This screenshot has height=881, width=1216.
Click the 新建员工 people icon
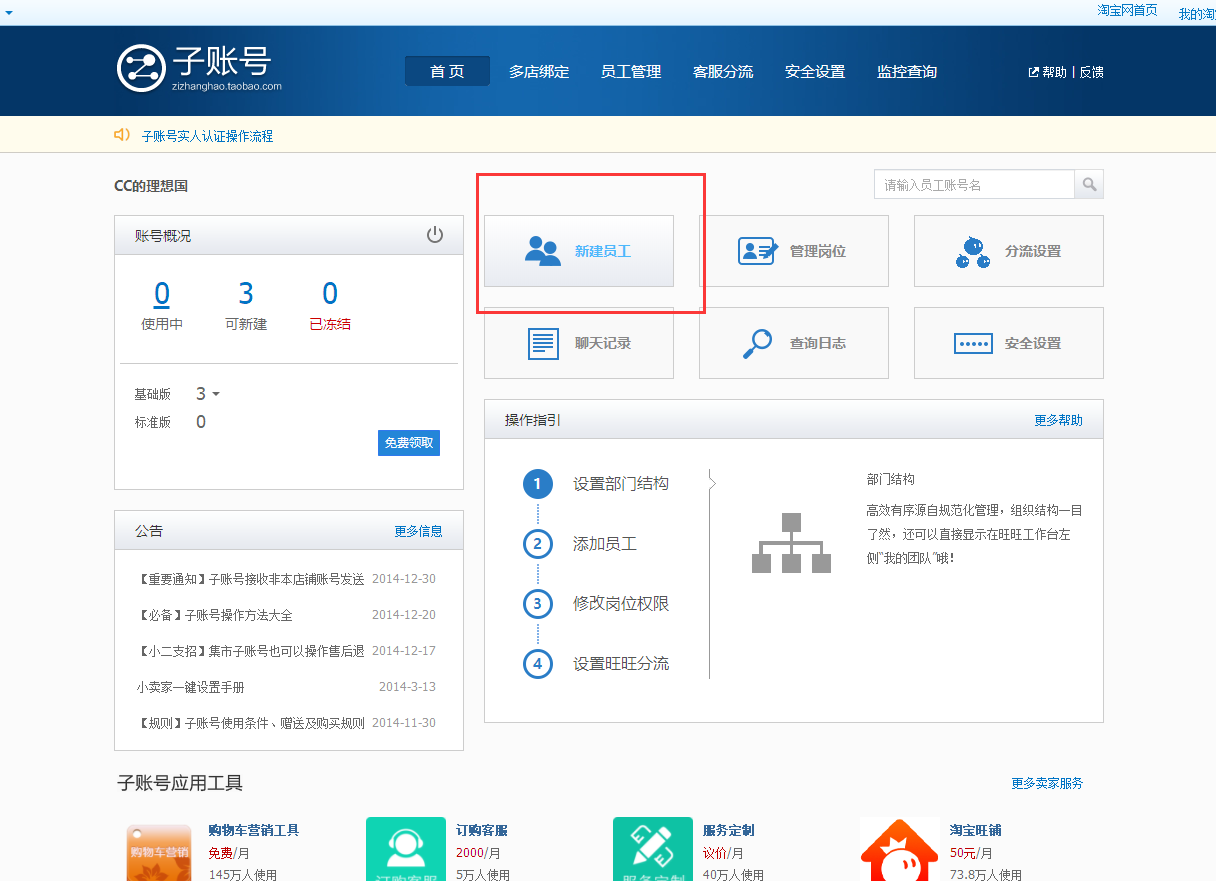point(542,251)
